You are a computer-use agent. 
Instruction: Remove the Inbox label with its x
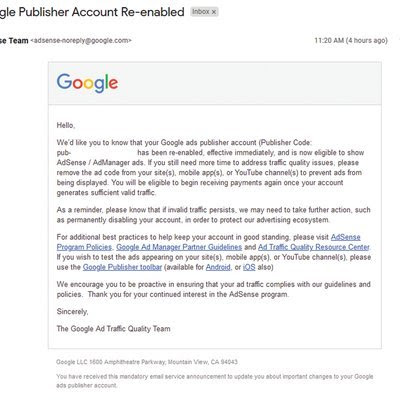point(214,12)
